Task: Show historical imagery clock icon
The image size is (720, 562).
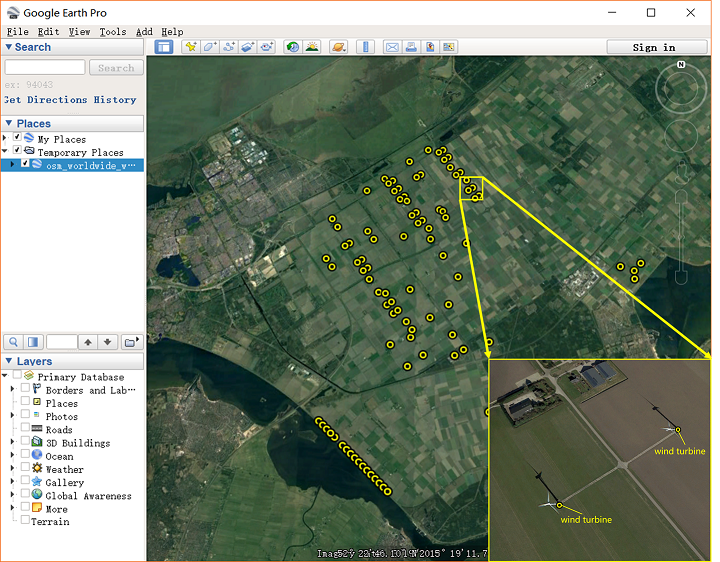Action: coord(292,47)
